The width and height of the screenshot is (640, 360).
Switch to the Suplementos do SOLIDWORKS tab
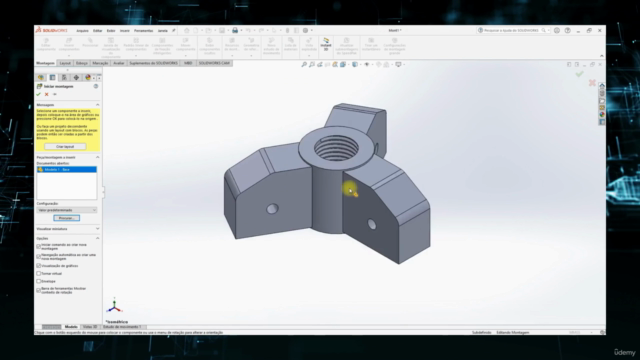(153, 63)
